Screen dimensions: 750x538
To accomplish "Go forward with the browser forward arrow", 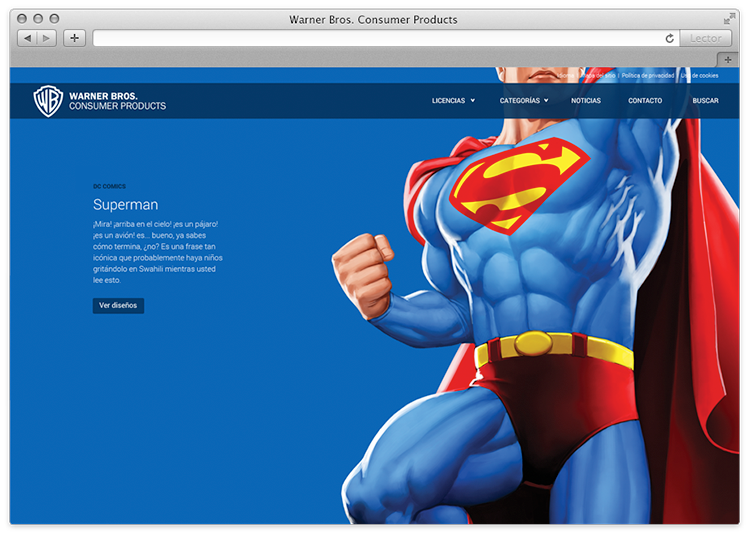I will (48, 38).
